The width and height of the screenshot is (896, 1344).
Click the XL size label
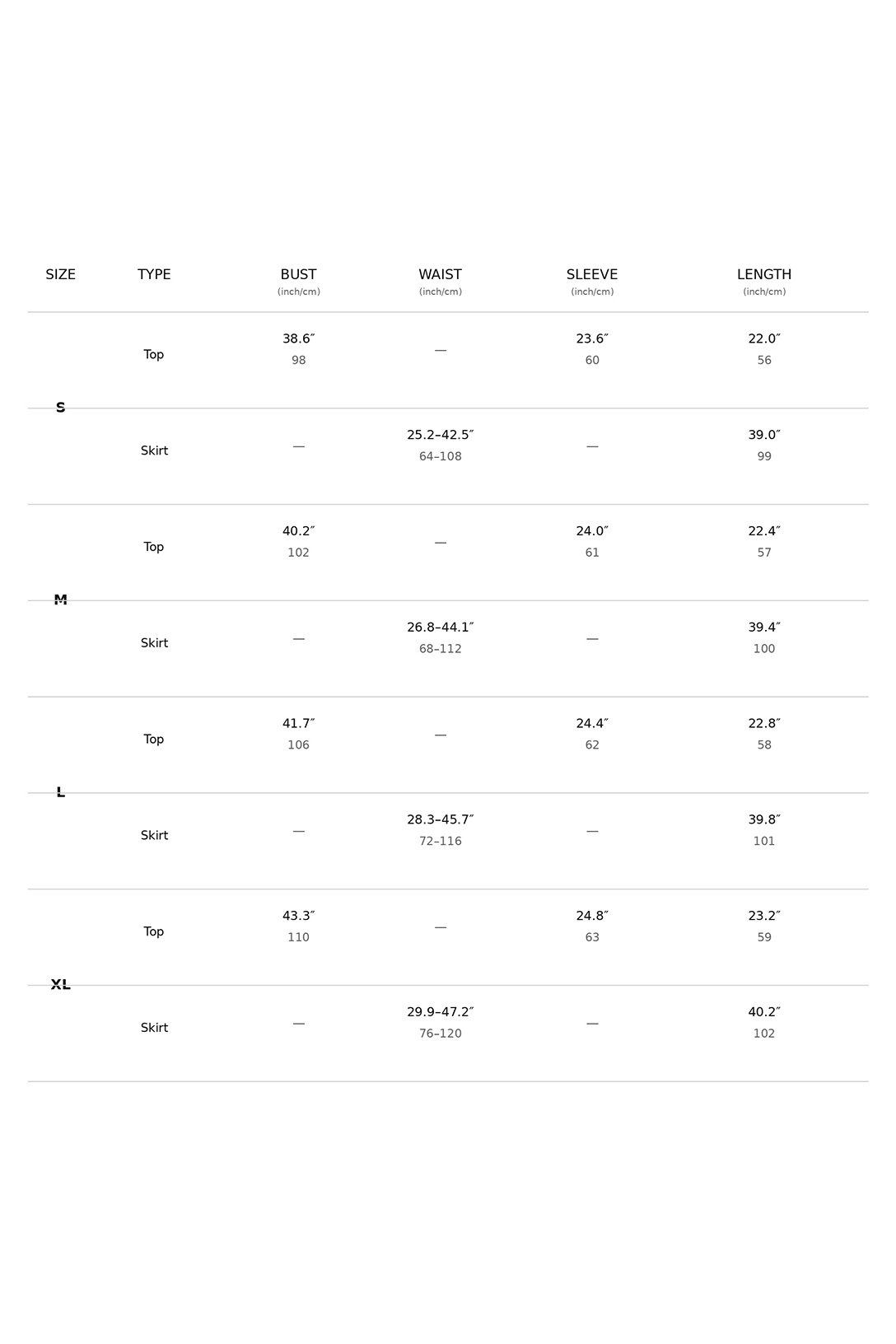point(60,984)
